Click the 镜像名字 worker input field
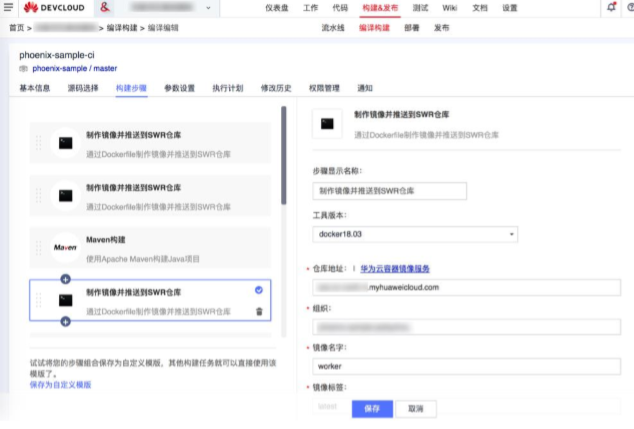Screen dimensions: 634x429 coord(467,366)
